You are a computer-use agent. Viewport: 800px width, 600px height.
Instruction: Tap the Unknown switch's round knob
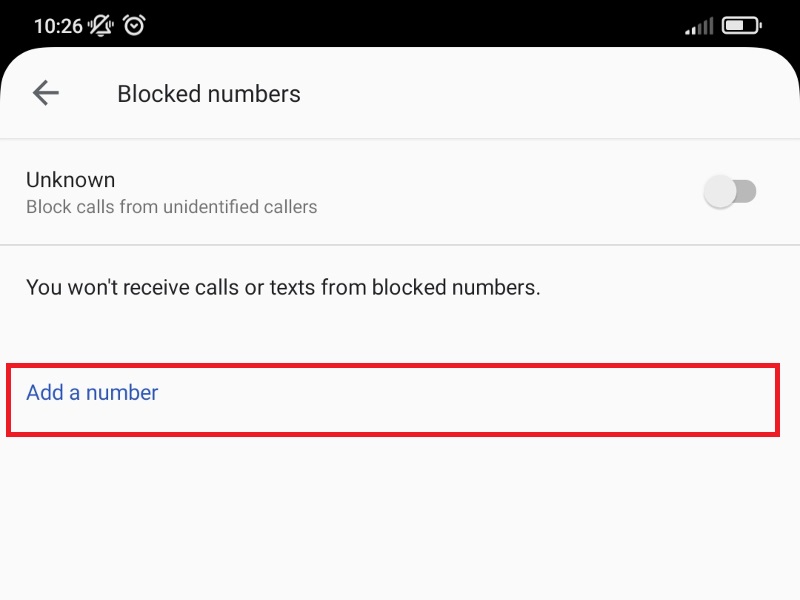719,191
